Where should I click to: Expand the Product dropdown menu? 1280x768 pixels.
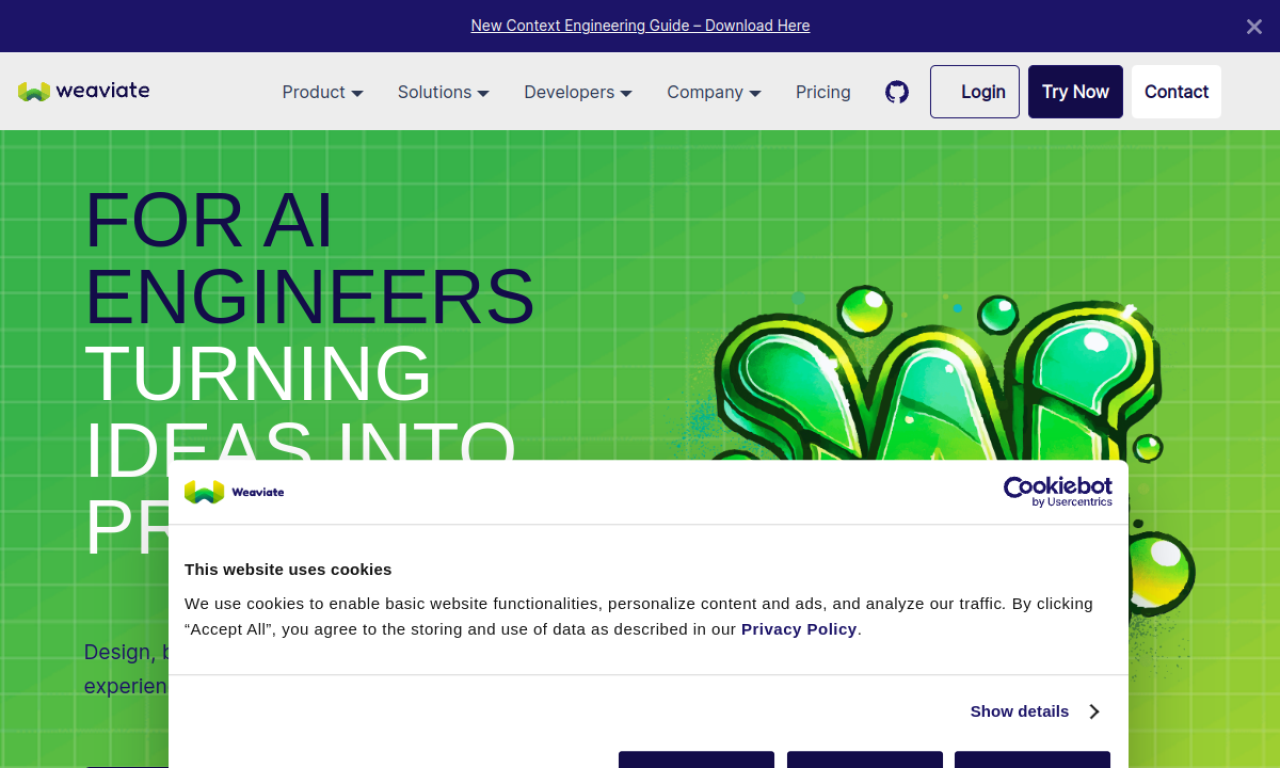click(x=322, y=92)
